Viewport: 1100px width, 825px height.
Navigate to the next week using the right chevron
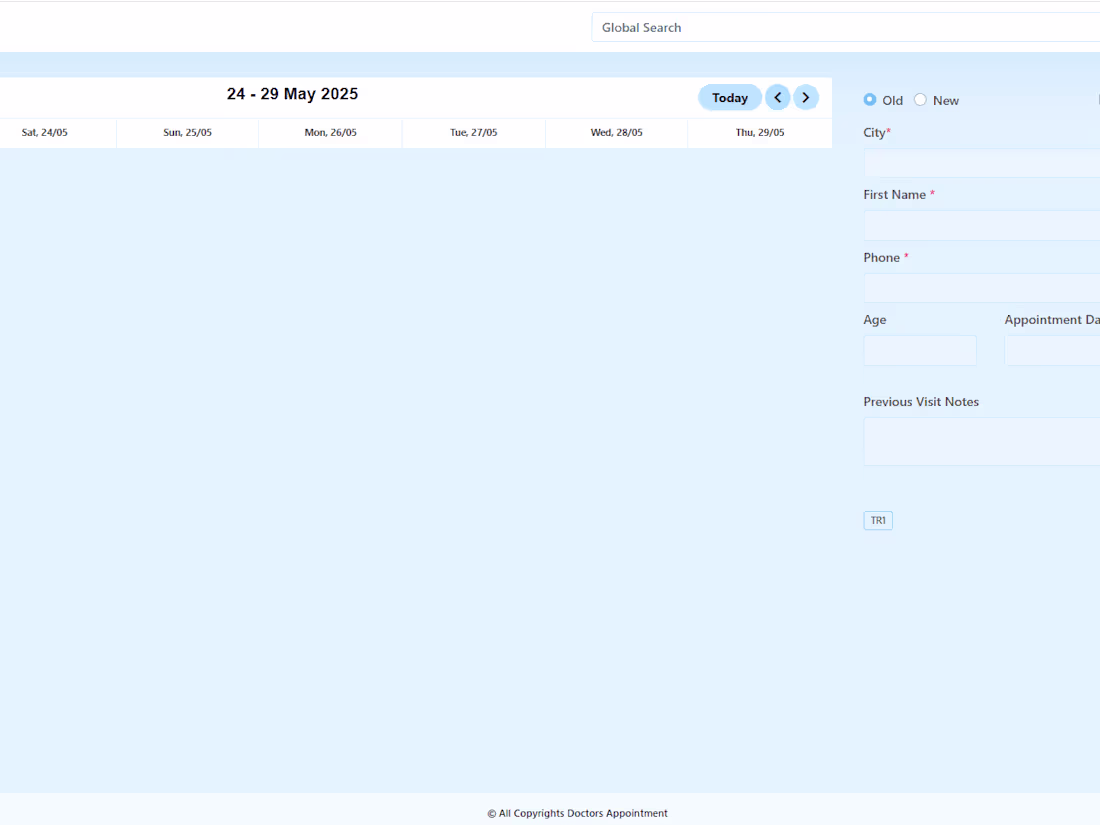(806, 97)
